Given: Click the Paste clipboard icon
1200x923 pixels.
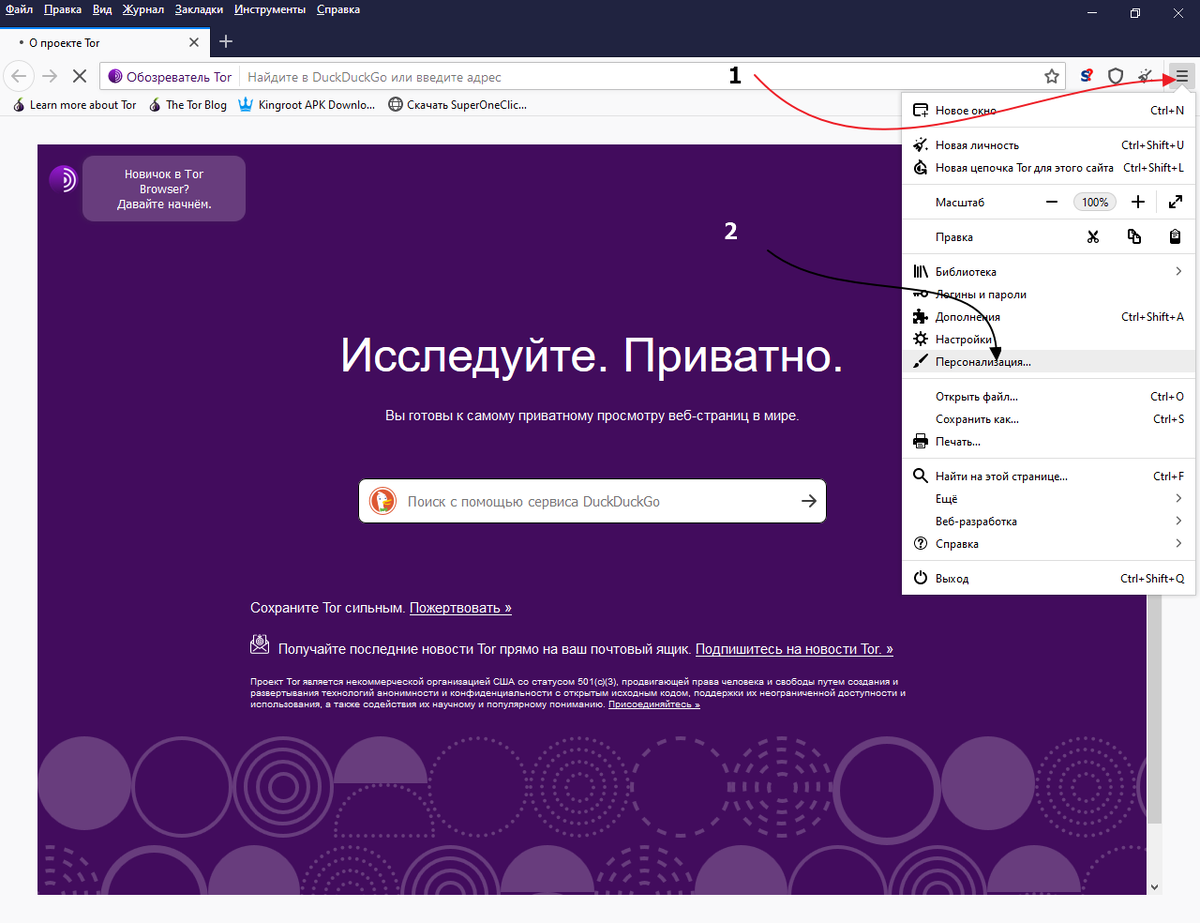Looking at the screenshot, I should pos(1175,237).
